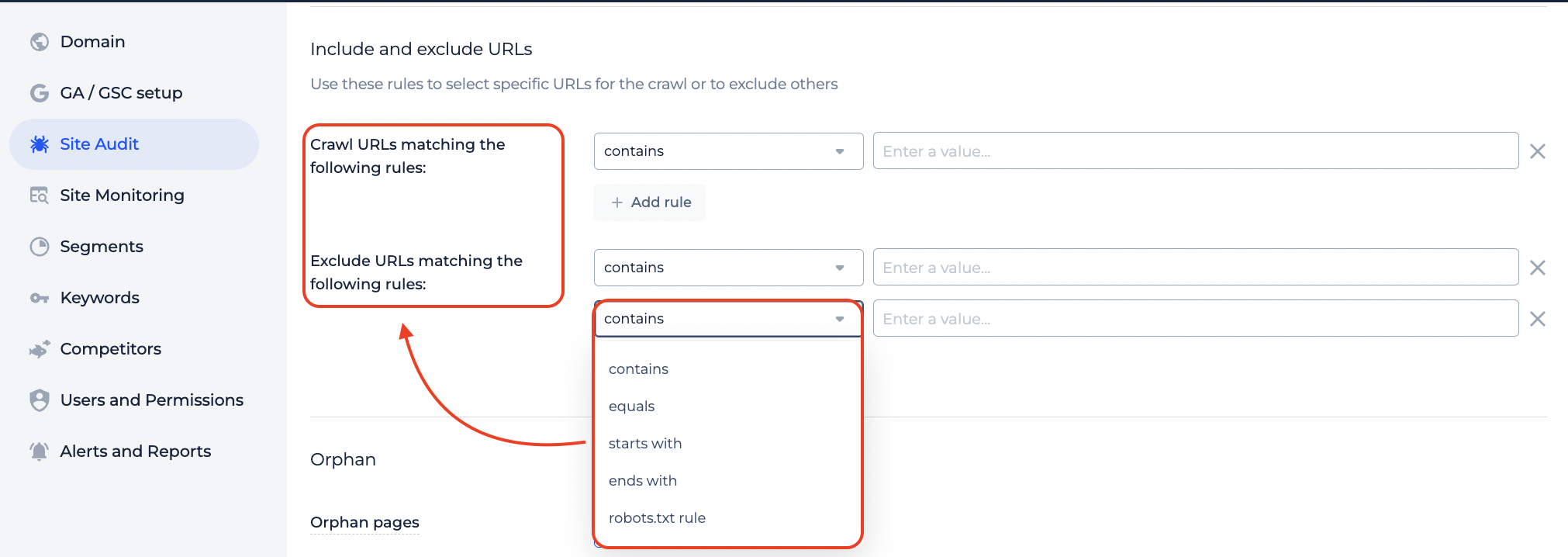Click the 'Include and exclude URLs' heading
Screen dimensions: 1568x557
pos(421,49)
